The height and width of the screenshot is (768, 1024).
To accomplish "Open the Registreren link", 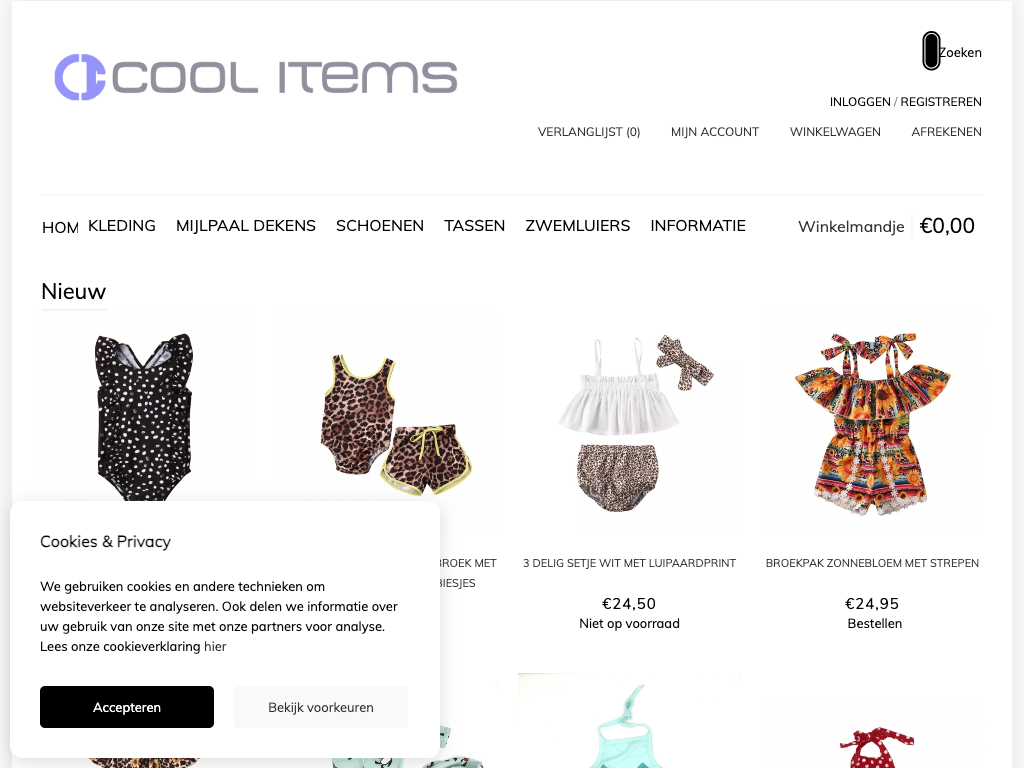I will pos(940,102).
